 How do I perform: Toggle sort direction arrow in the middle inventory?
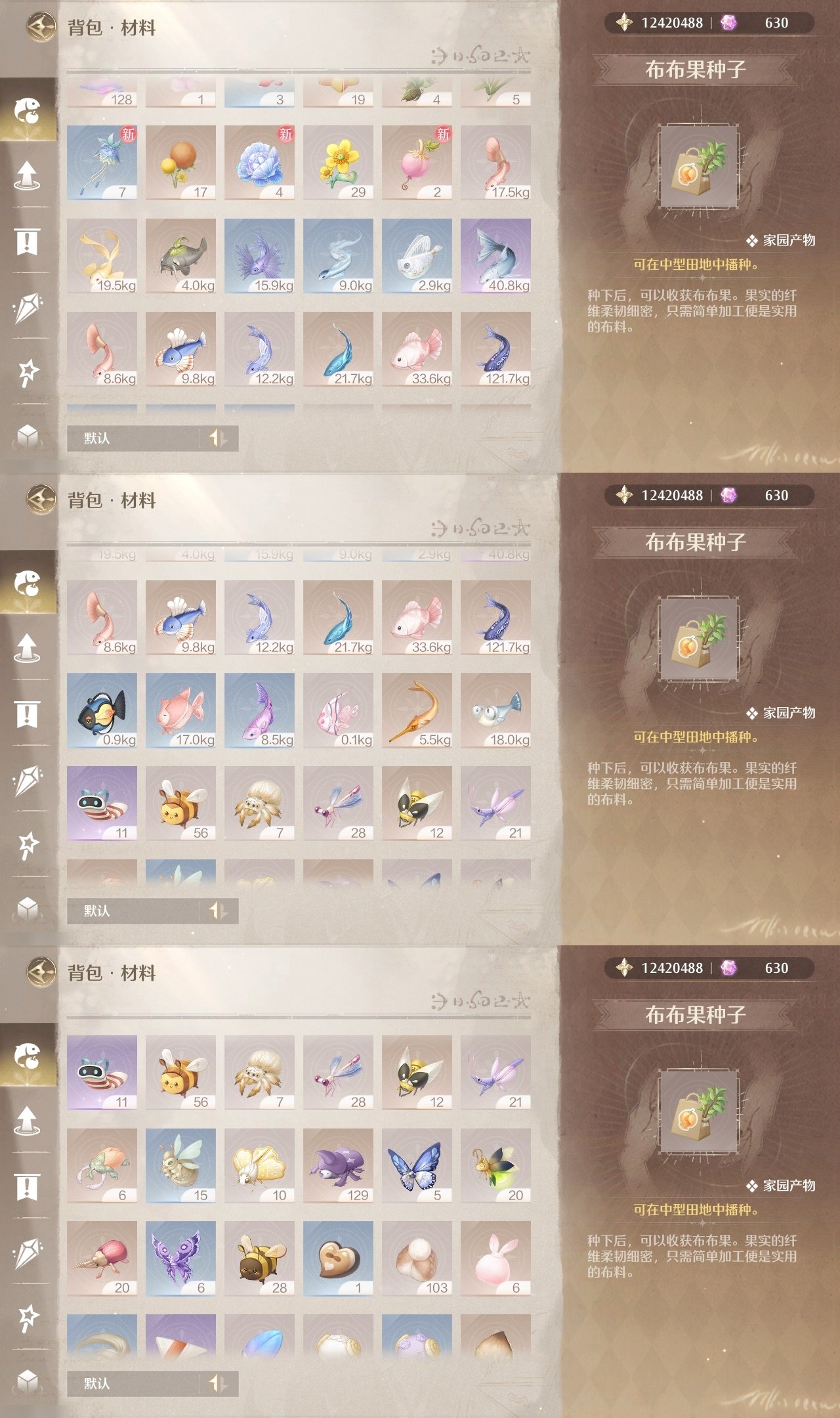[218, 911]
